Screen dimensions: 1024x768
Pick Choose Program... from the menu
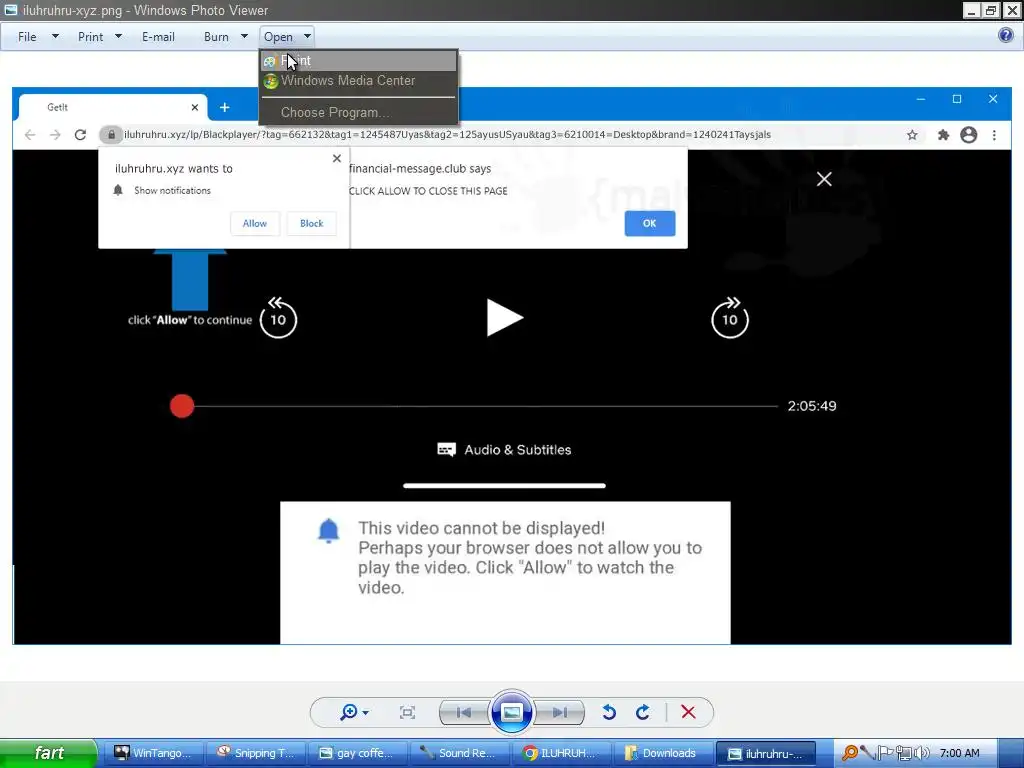click(x=359, y=112)
